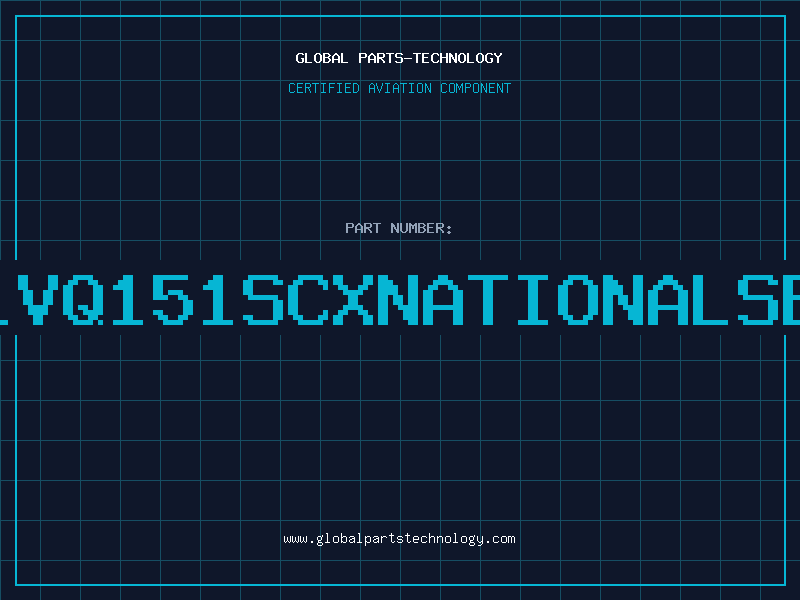Click the CERTIFIED word in the subtitle
Viewport: 800px width, 600px height.
pyautogui.click(x=324, y=88)
